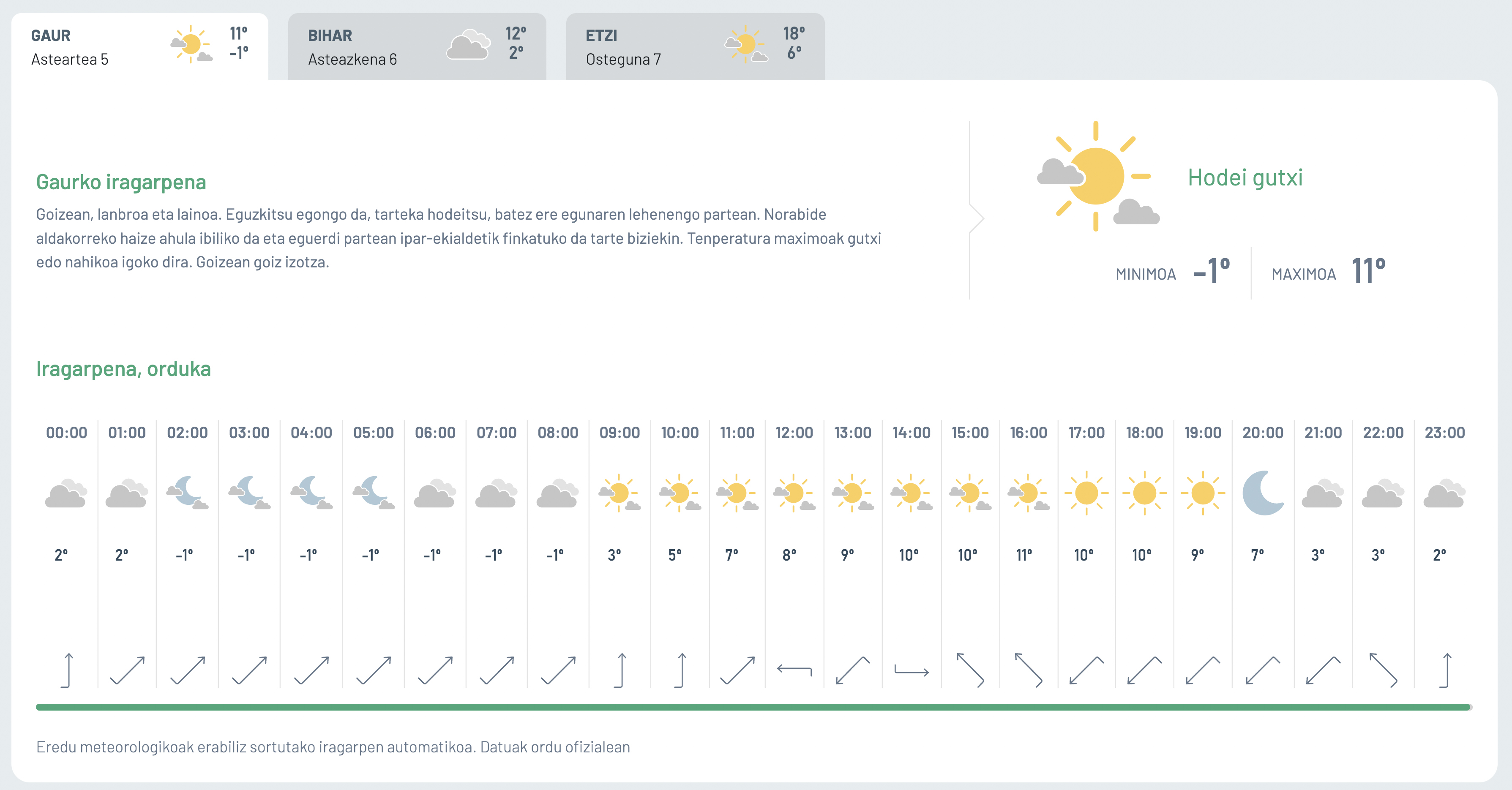This screenshot has height=790, width=1512.
Task: Click the 18:00 hour label
Action: pos(1145,433)
